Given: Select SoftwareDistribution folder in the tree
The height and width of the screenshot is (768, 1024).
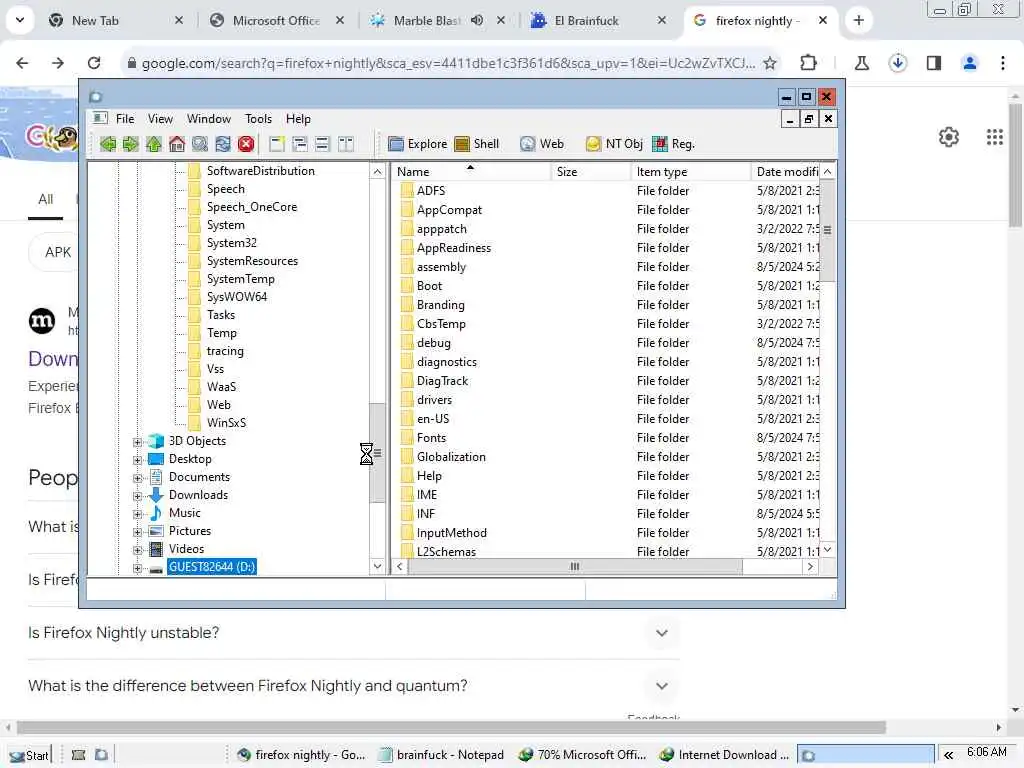Looking at the screenshot, I should pos(261,171).
